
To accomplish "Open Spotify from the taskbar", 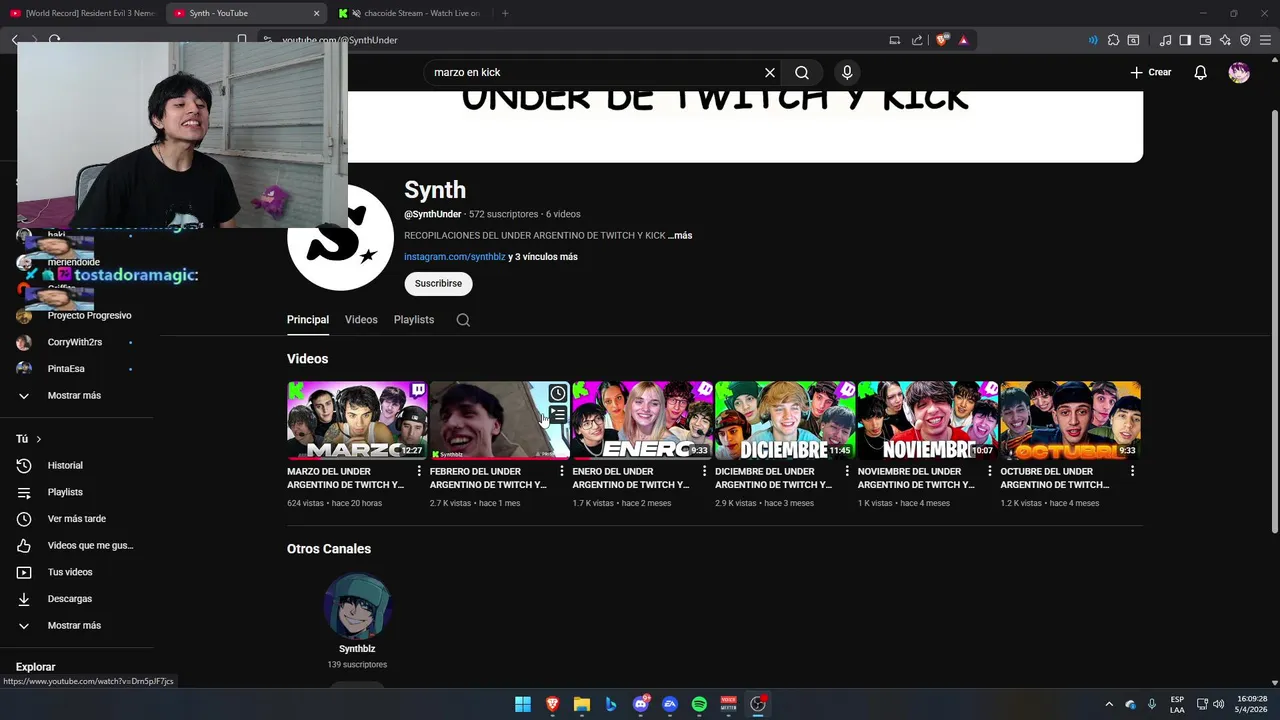I will (699, 704).
